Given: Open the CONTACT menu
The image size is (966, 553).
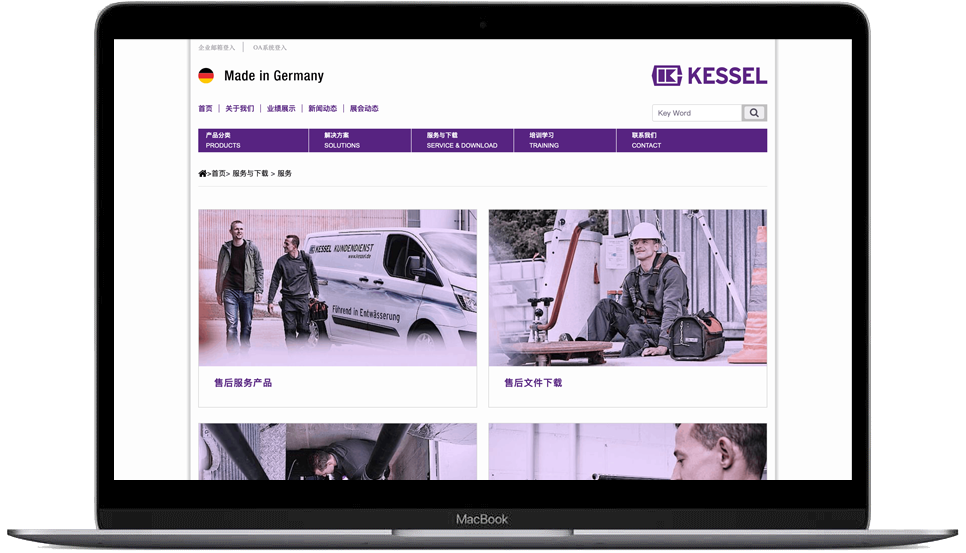Looking at the screenshot, I should point(692,140).
